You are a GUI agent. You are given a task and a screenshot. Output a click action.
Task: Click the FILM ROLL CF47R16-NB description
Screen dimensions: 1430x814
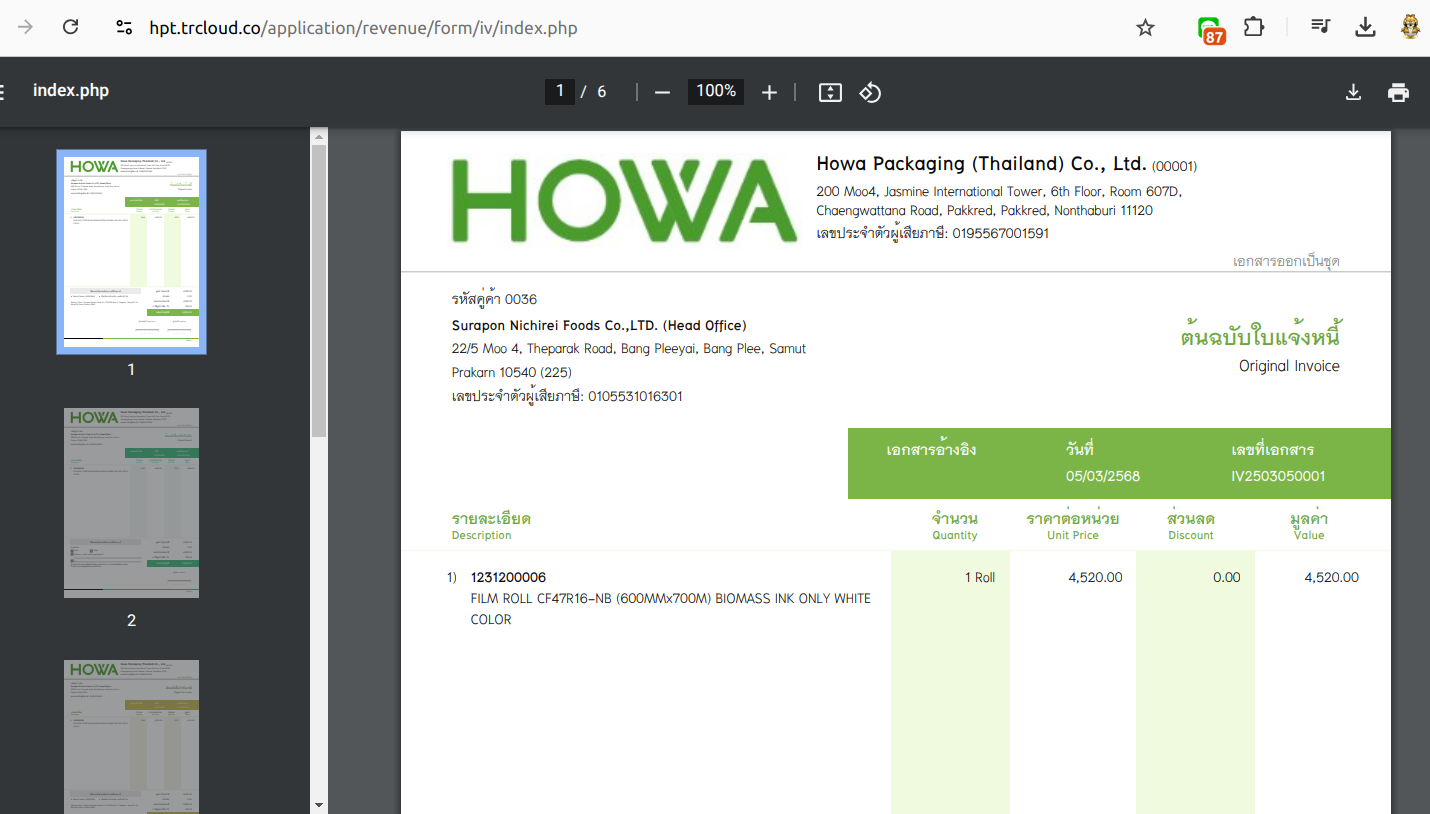pos(671,609)
